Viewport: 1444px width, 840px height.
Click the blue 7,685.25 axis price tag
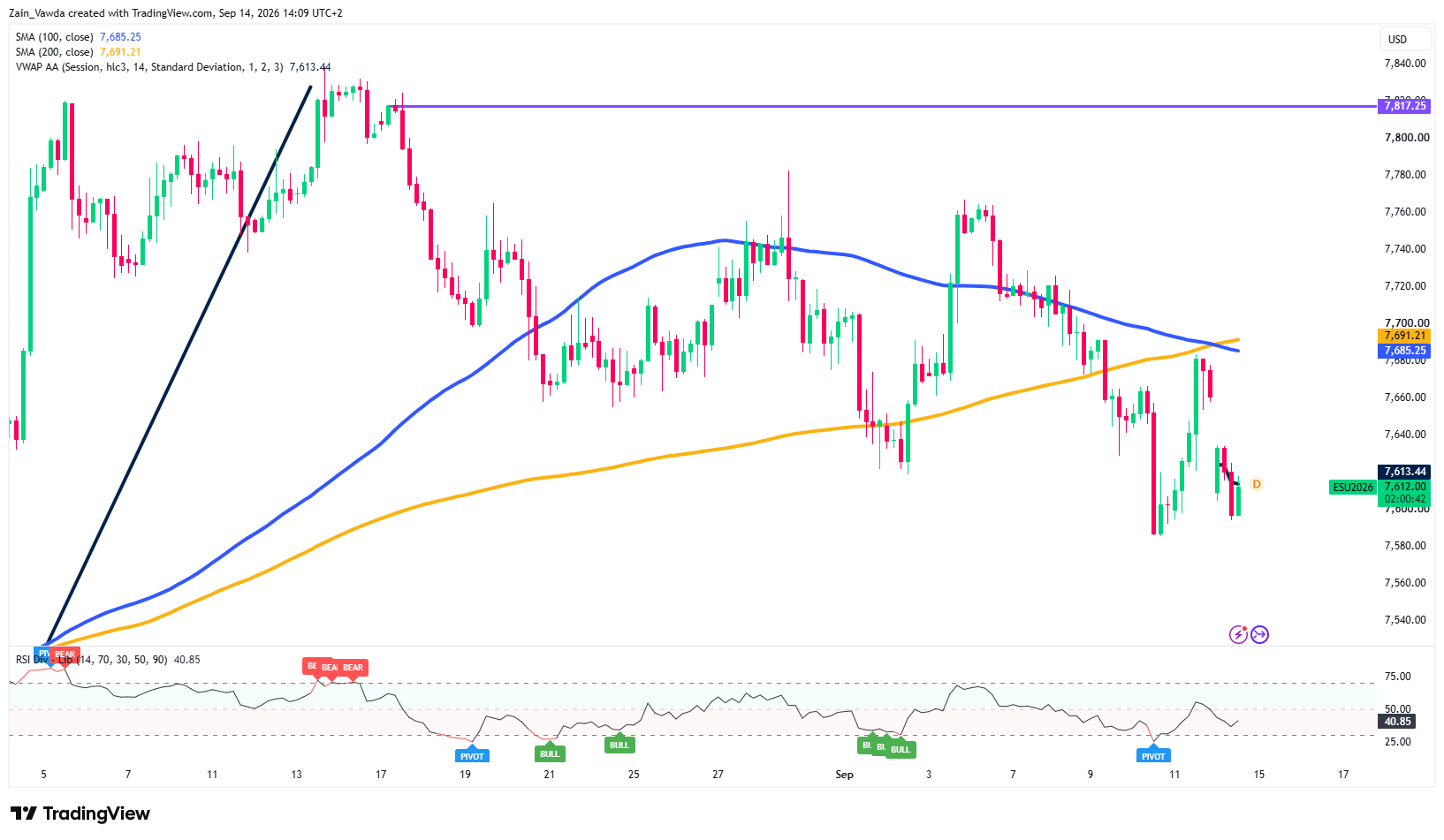[x=1405, y=351]
